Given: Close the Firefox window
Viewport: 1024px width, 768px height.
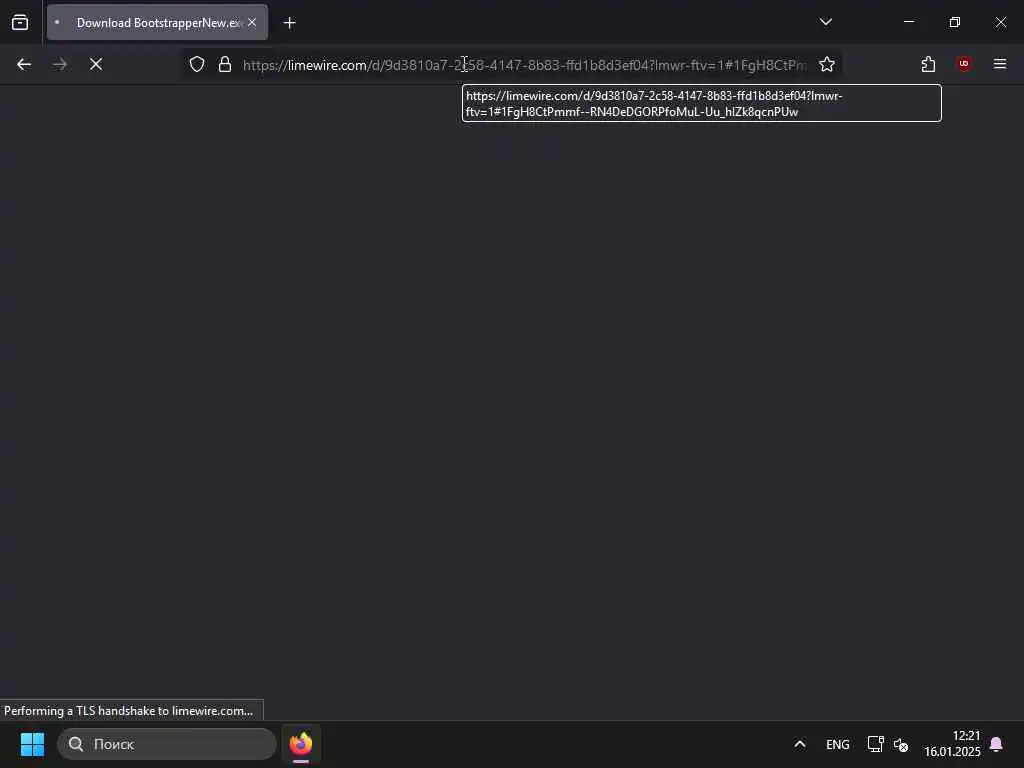Looking at the screenshot, I should (x=1000, y=22).
